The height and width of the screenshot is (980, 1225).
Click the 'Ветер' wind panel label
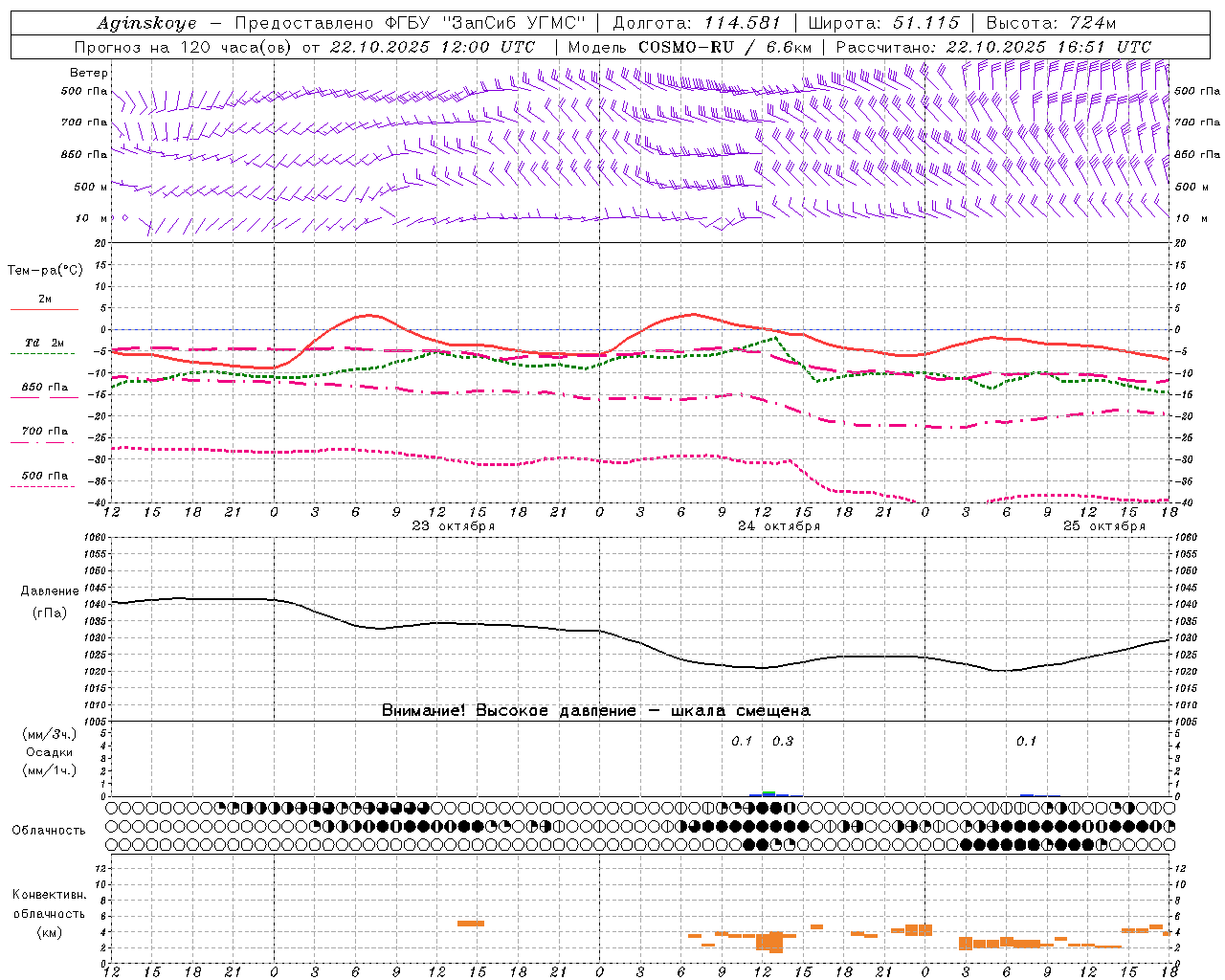89,73
